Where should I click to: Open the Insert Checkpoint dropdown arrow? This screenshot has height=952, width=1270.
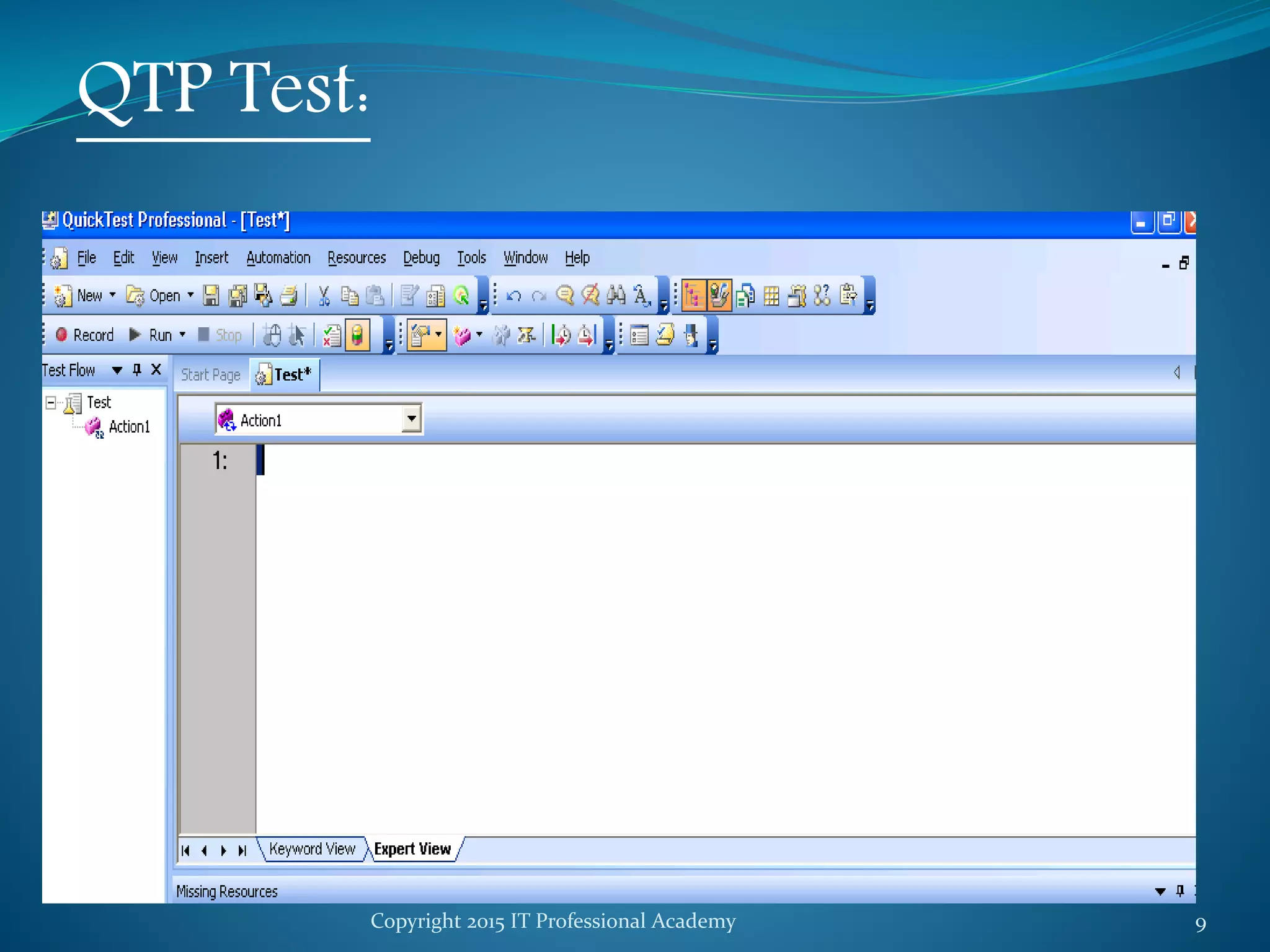[x=438, y=335]
